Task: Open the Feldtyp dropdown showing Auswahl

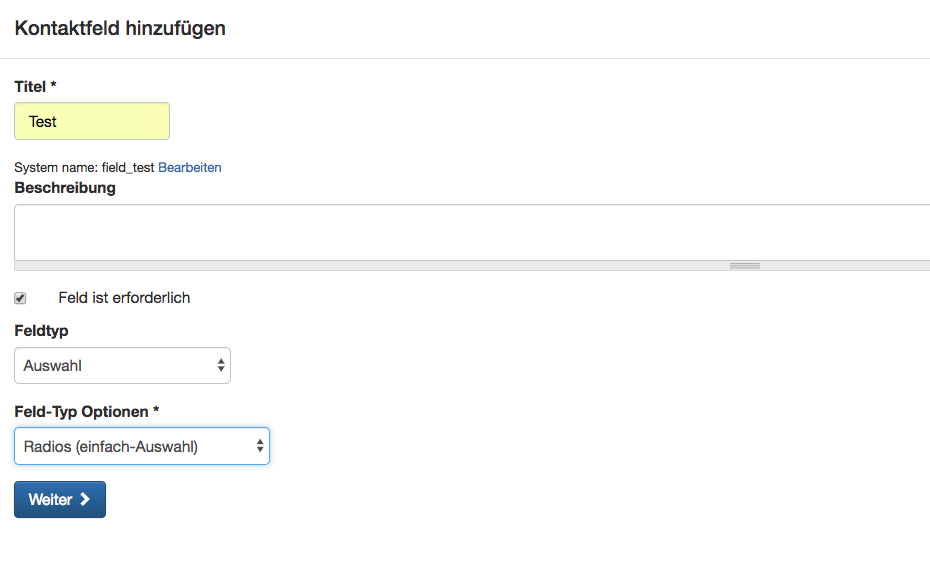Action: click(122, 365)
